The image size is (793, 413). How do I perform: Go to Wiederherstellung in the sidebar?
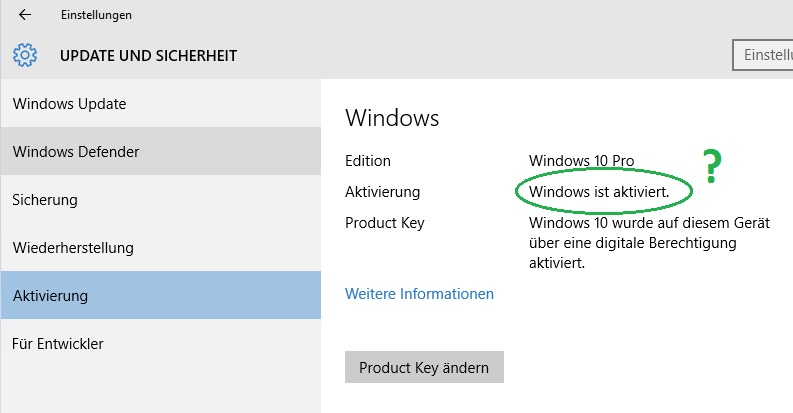pyautogui.click(x=161, y=247)
